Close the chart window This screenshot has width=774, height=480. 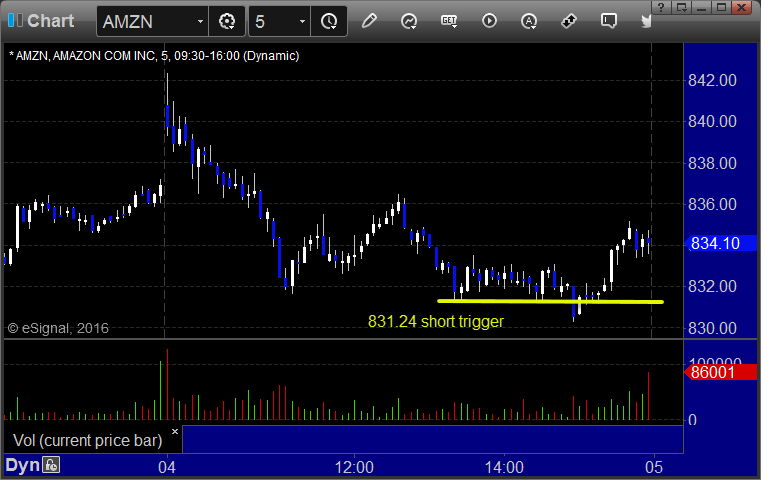(x=741, y=7)
